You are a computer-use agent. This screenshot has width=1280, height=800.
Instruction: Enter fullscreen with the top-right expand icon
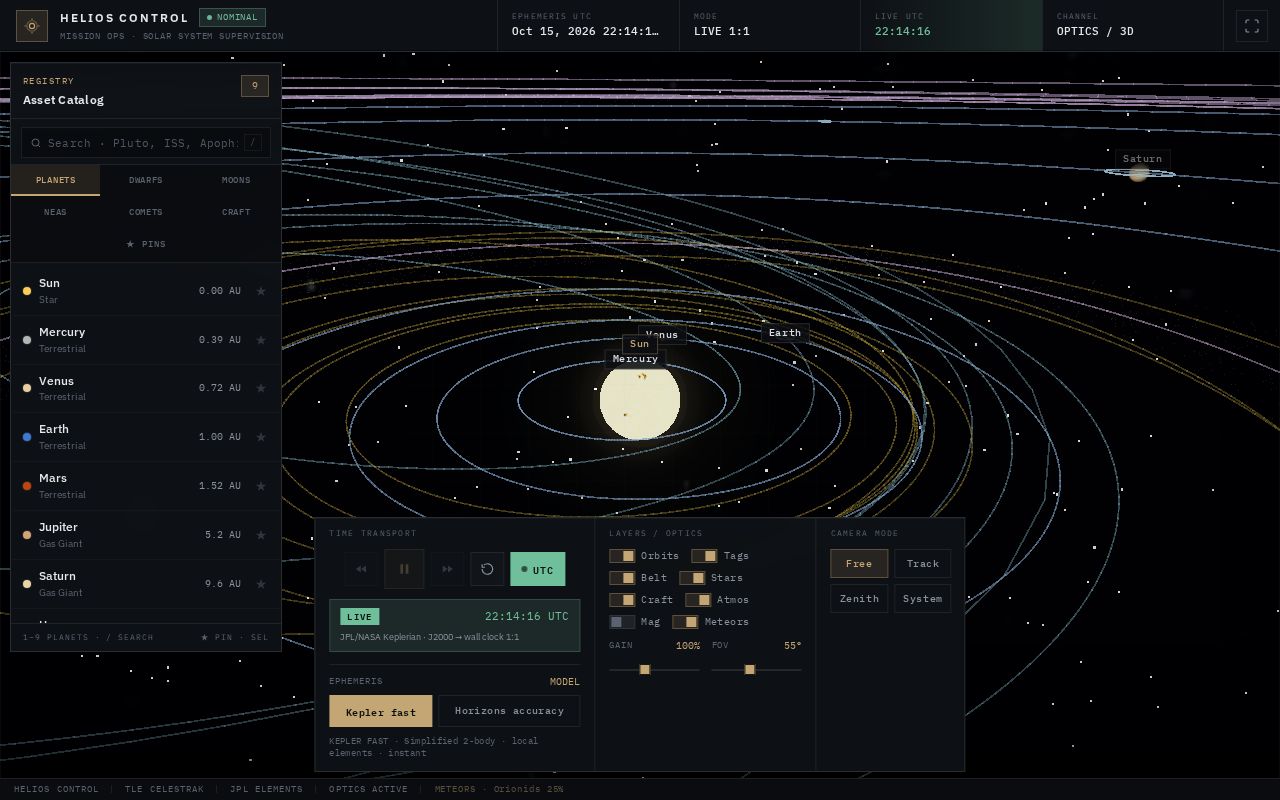pos(1252,26)
